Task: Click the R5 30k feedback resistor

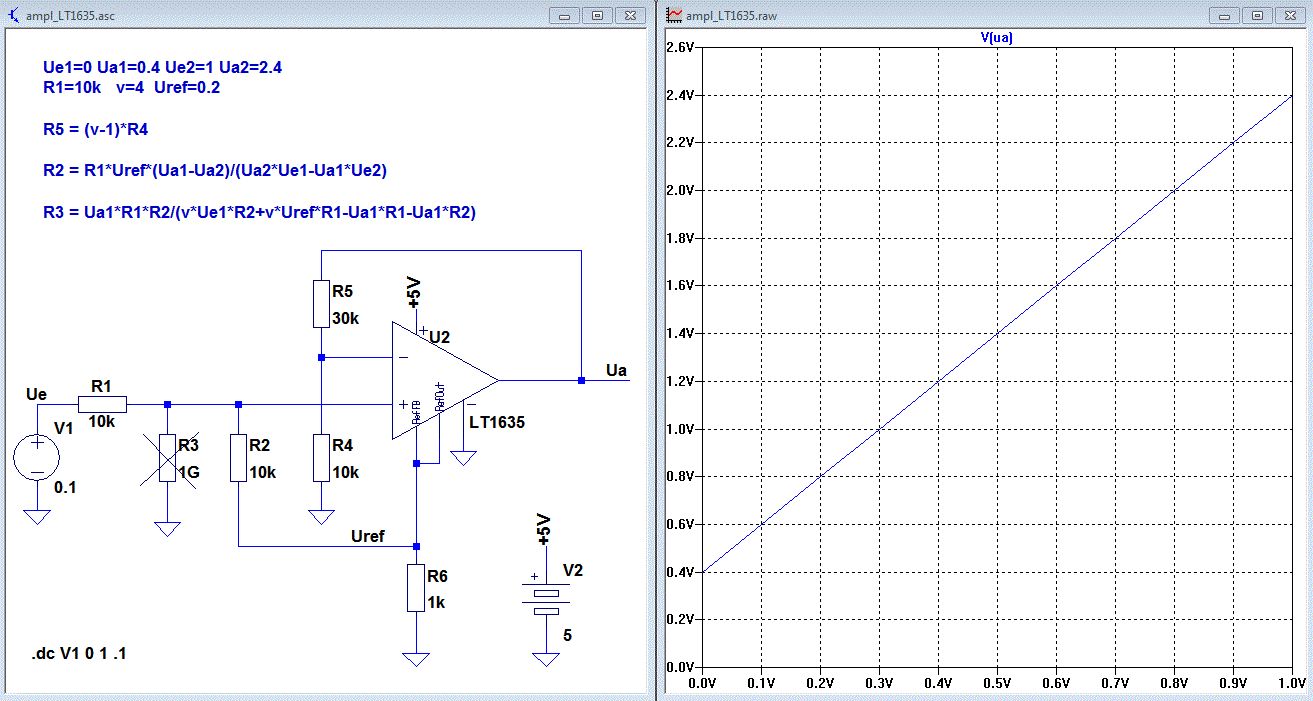Action: [320, 304]
